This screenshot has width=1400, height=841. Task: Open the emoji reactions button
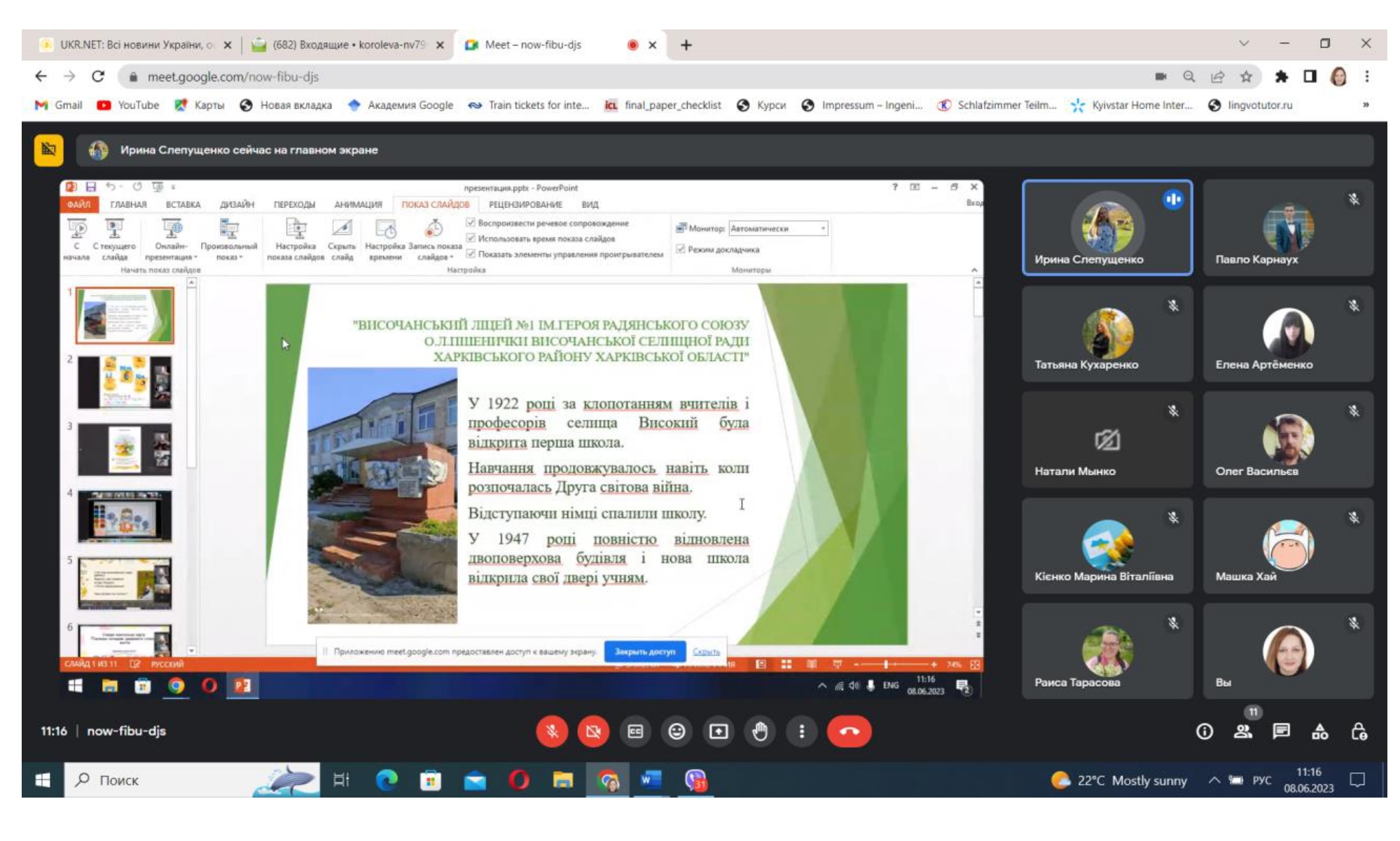677,732
